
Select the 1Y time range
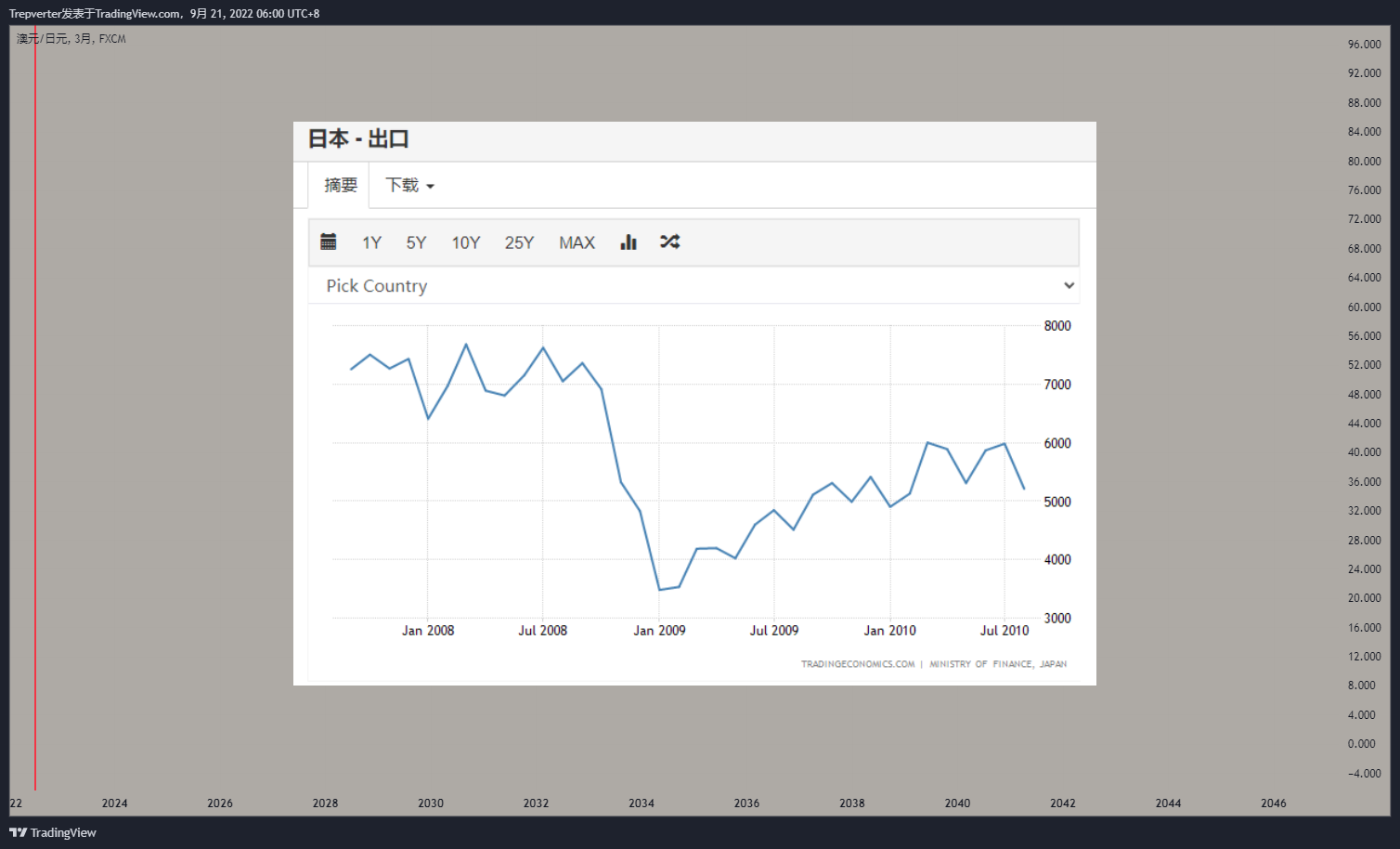371,242
